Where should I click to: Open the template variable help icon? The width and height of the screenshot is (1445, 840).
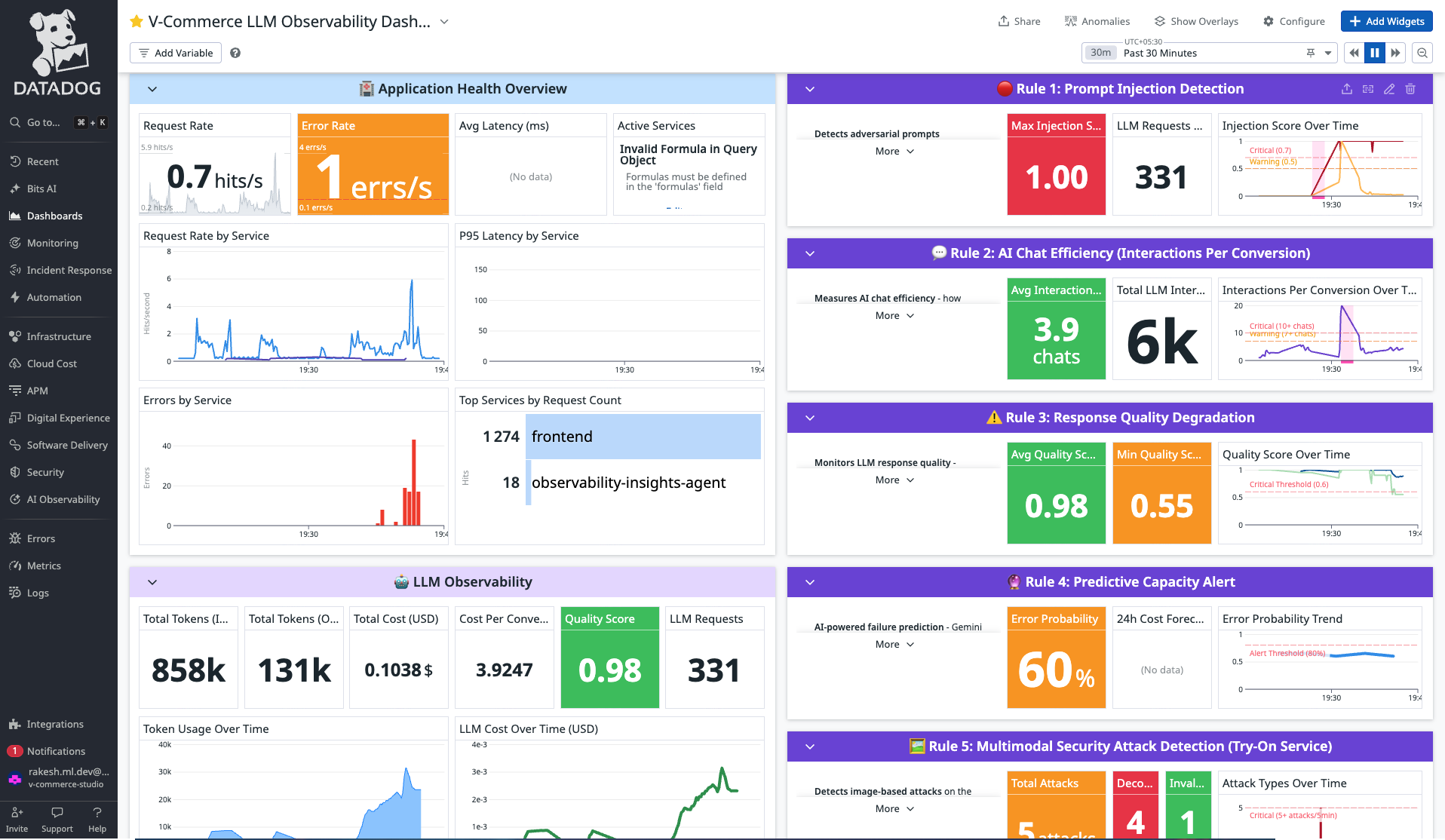[x=235, y=53]
